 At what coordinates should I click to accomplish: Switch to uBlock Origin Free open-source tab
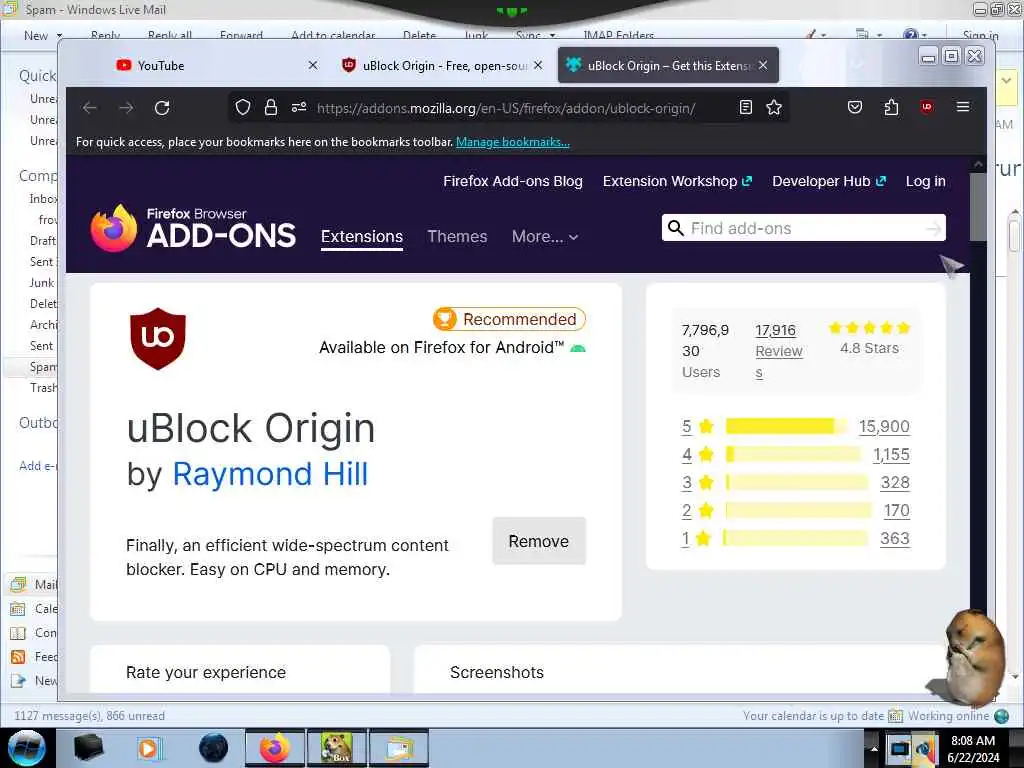click(444, 65)
